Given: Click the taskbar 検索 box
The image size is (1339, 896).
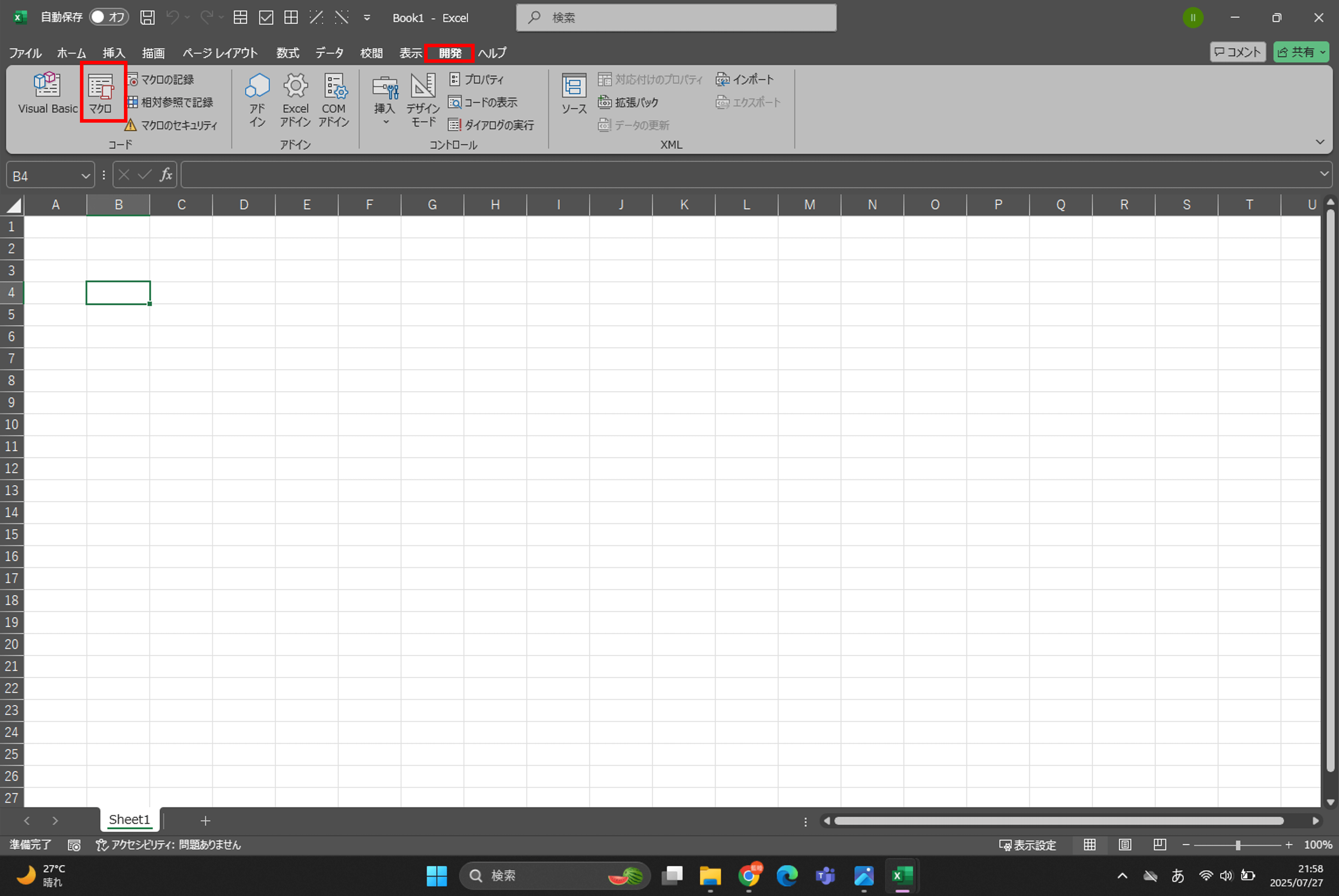Looking at the screenshot, I should [x=554, y=875].
